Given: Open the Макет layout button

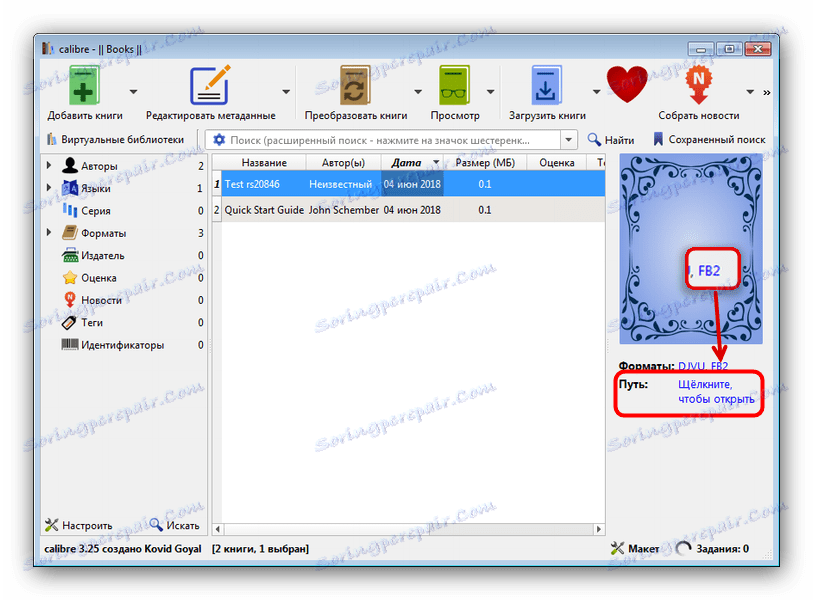Looking at the screenshot, I should [x=635, y=548].
